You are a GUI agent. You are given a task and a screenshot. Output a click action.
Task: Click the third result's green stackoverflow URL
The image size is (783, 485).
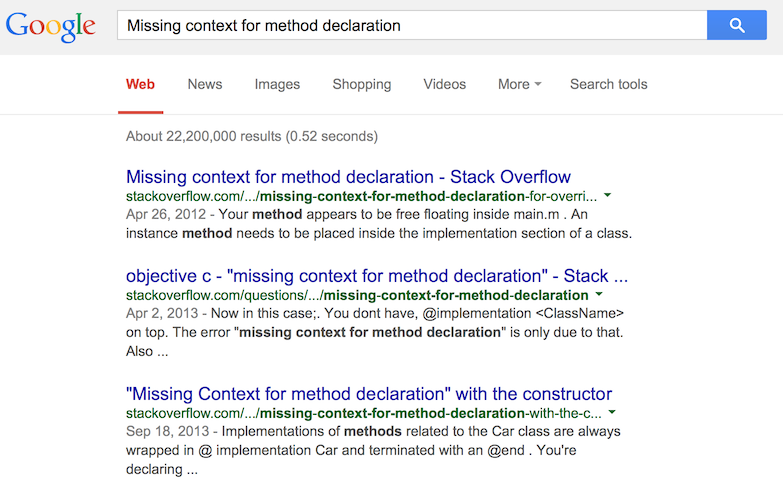pos(364,412)
